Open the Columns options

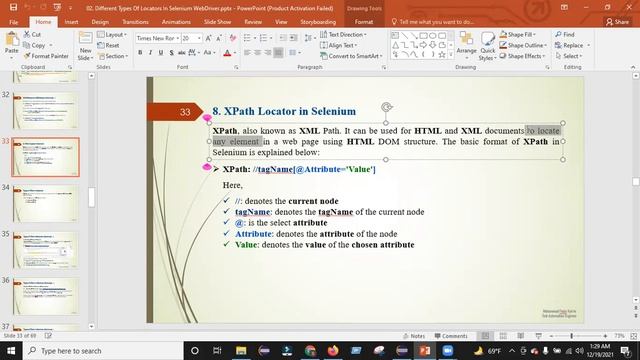click(295, 53)
